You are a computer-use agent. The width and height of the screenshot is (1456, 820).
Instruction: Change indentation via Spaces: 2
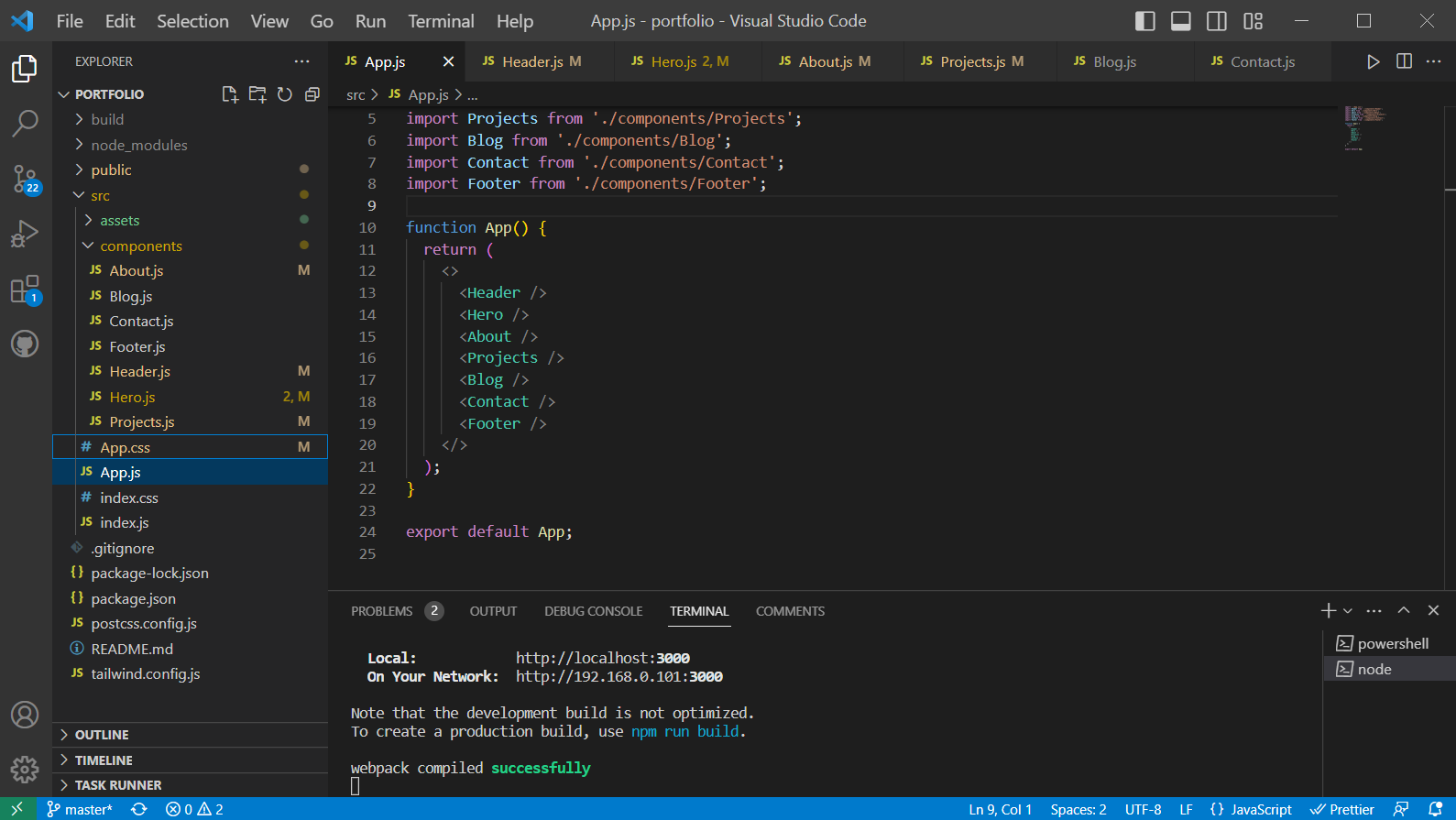[x=1078, y=809]
